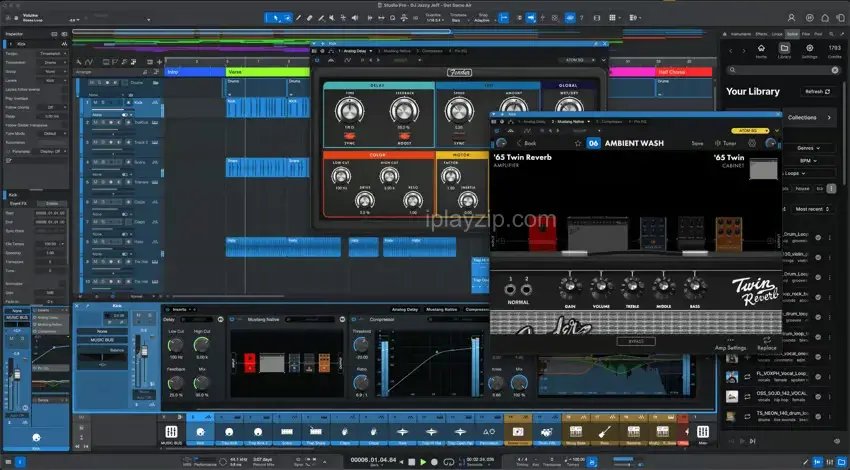Clear the Splice search field

pyautogui.click(x=835, y=70)
